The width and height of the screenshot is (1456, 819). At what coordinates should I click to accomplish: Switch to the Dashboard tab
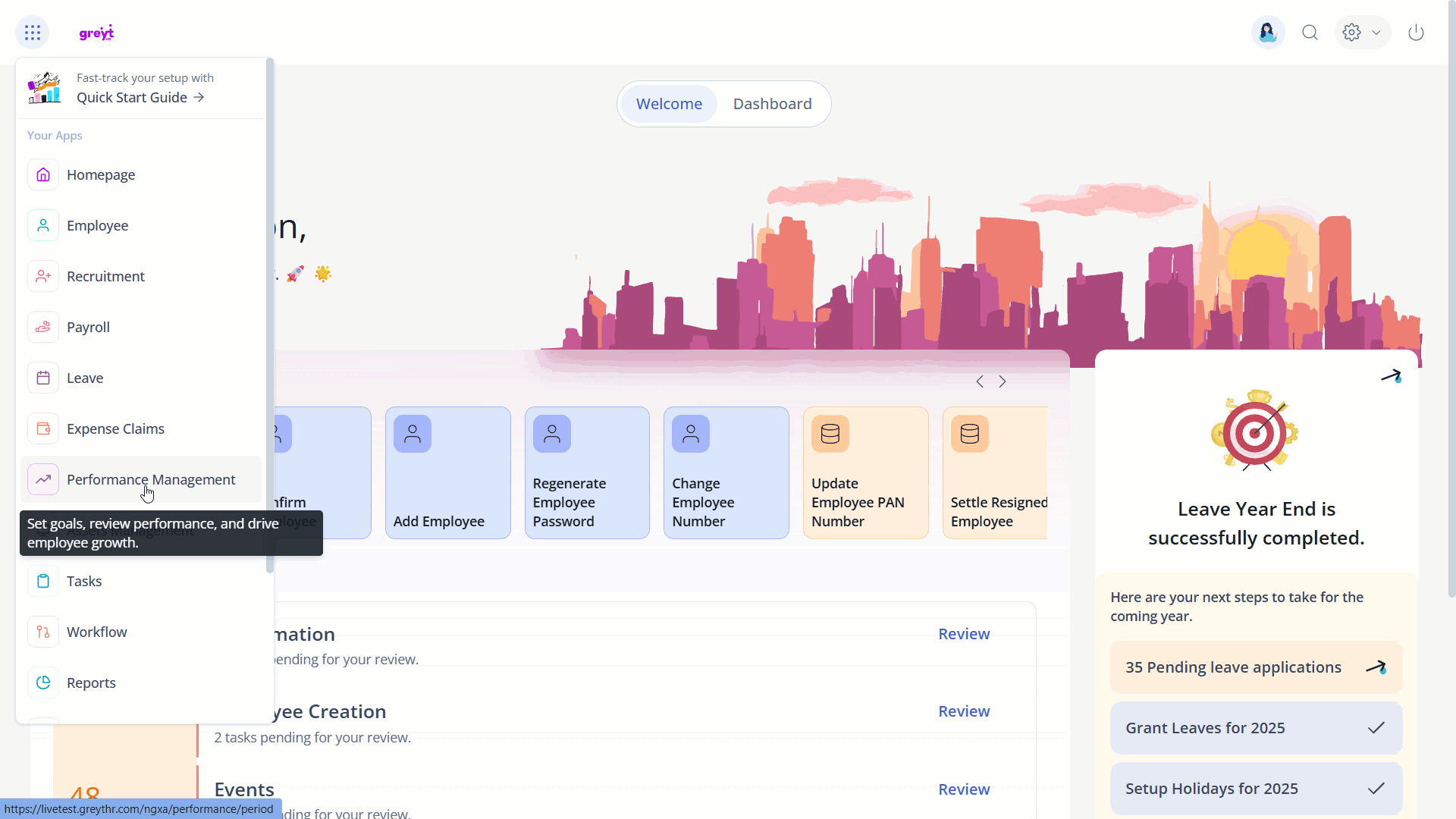tap(772, 104)
